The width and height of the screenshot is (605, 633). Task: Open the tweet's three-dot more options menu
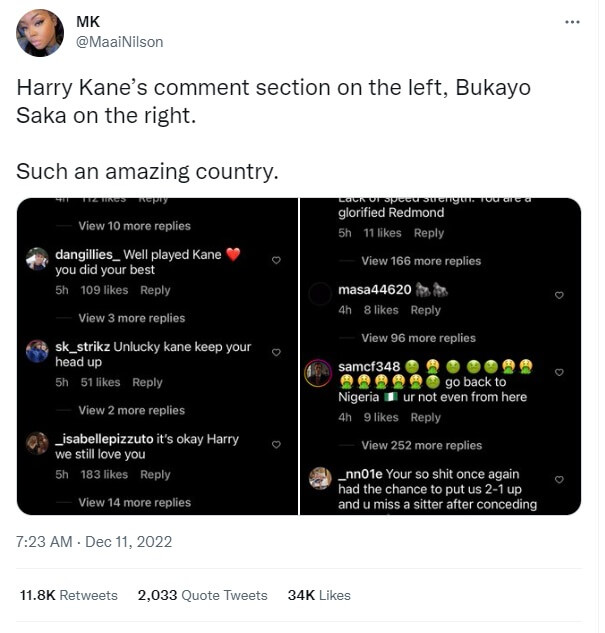pyautogui.click(x=572, y=21)
